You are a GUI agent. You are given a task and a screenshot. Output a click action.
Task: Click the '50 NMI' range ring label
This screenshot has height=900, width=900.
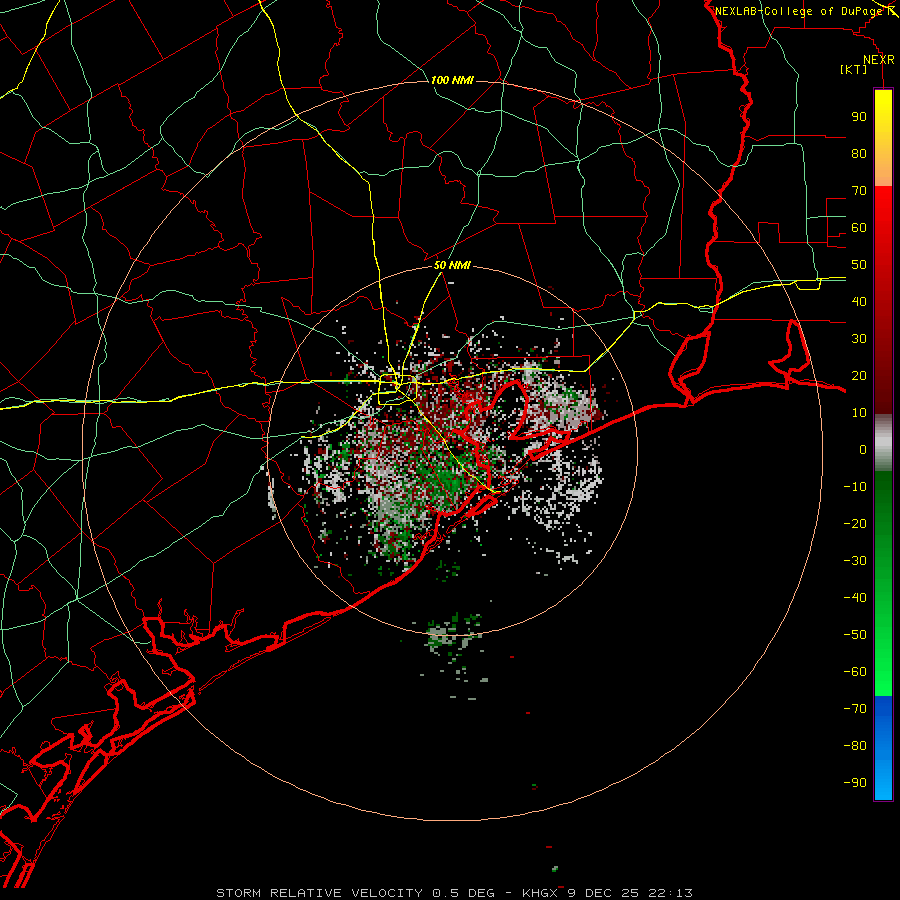click(452, 265)
